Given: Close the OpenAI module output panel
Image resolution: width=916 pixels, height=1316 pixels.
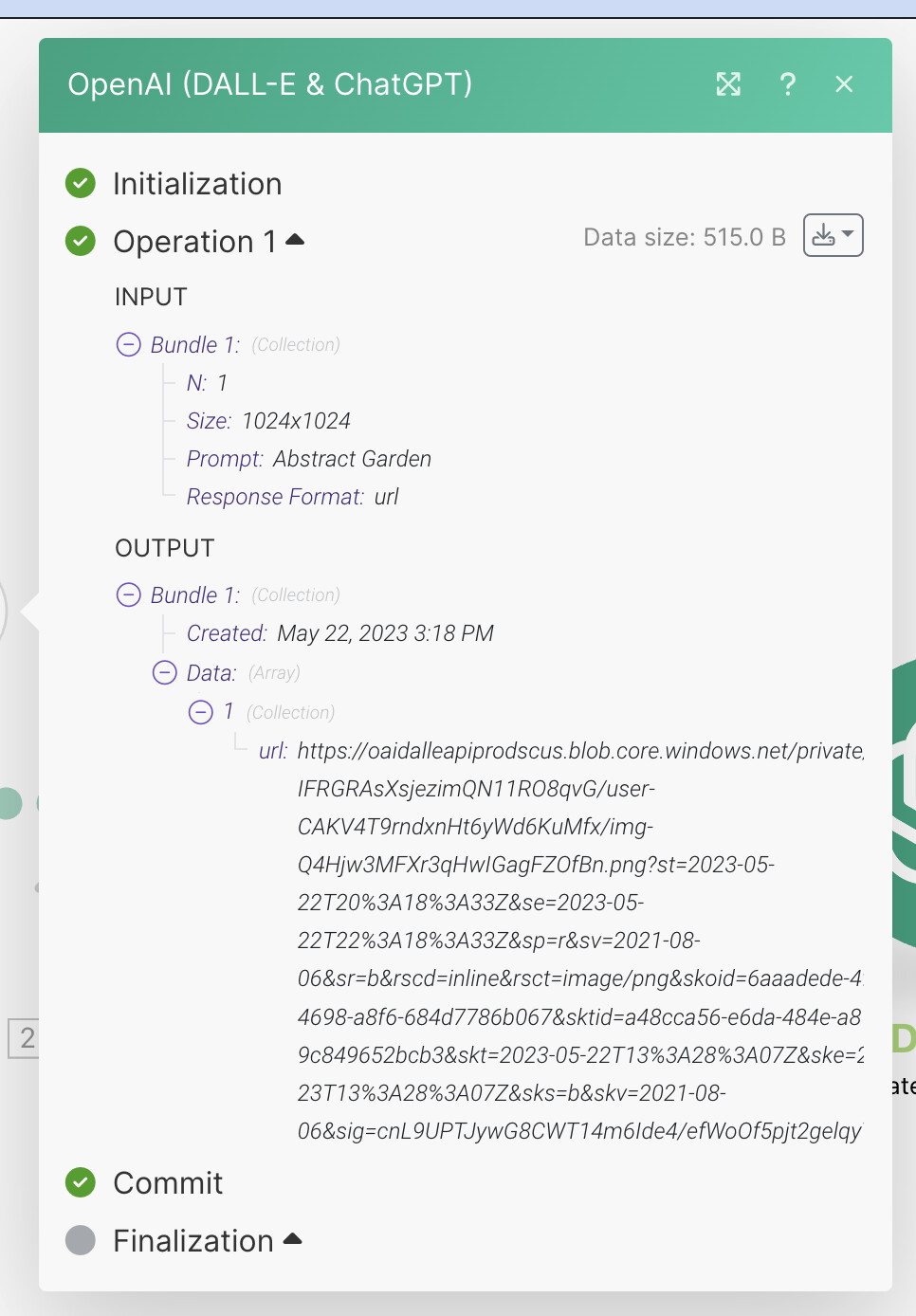Looking at the screenshot, I should [x=844, y=84].
